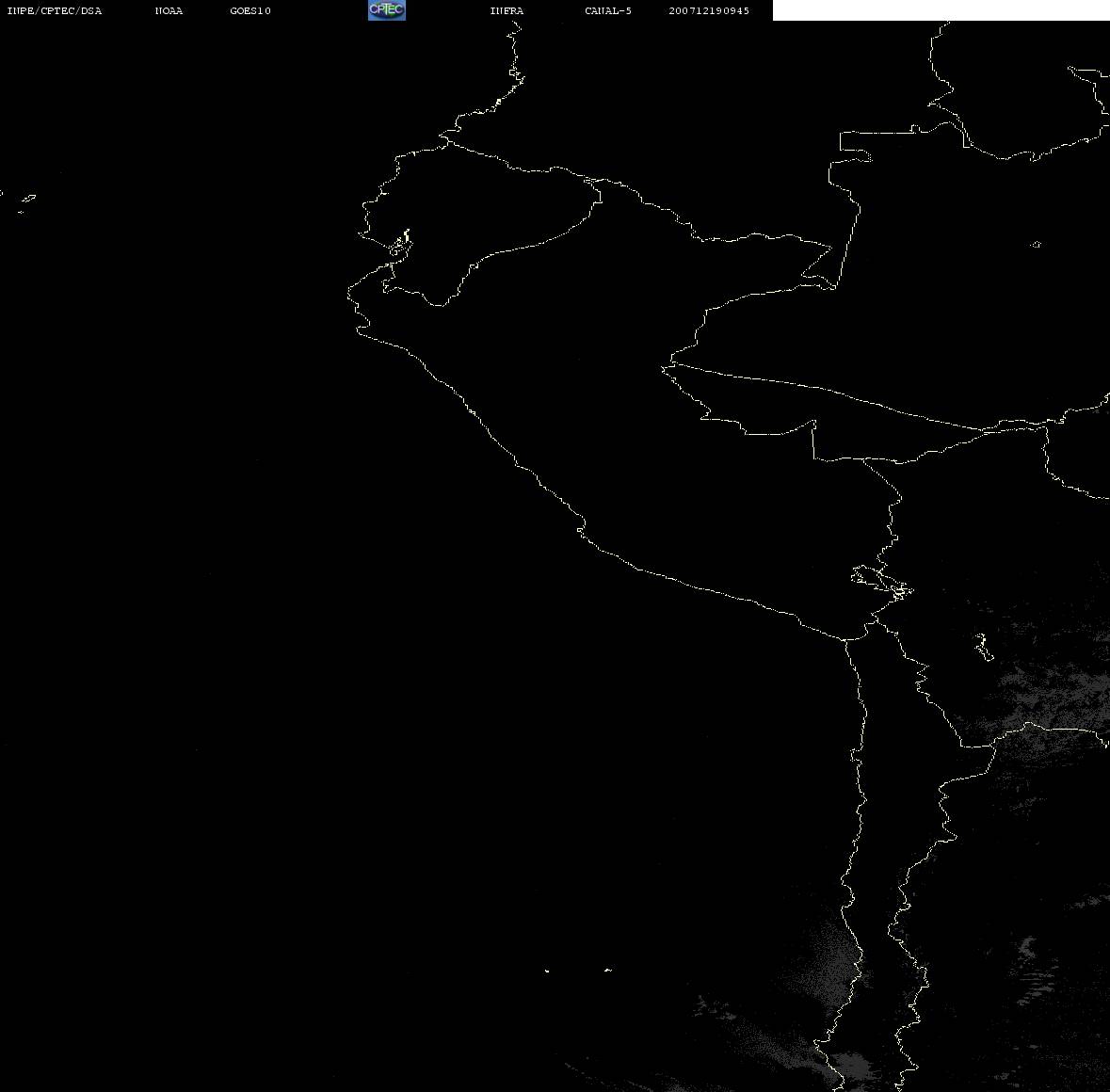The height and width of the screenshot is (1092, 1110).
Task: Click the NOAA label in header
Action: click(x=169, y=11)
